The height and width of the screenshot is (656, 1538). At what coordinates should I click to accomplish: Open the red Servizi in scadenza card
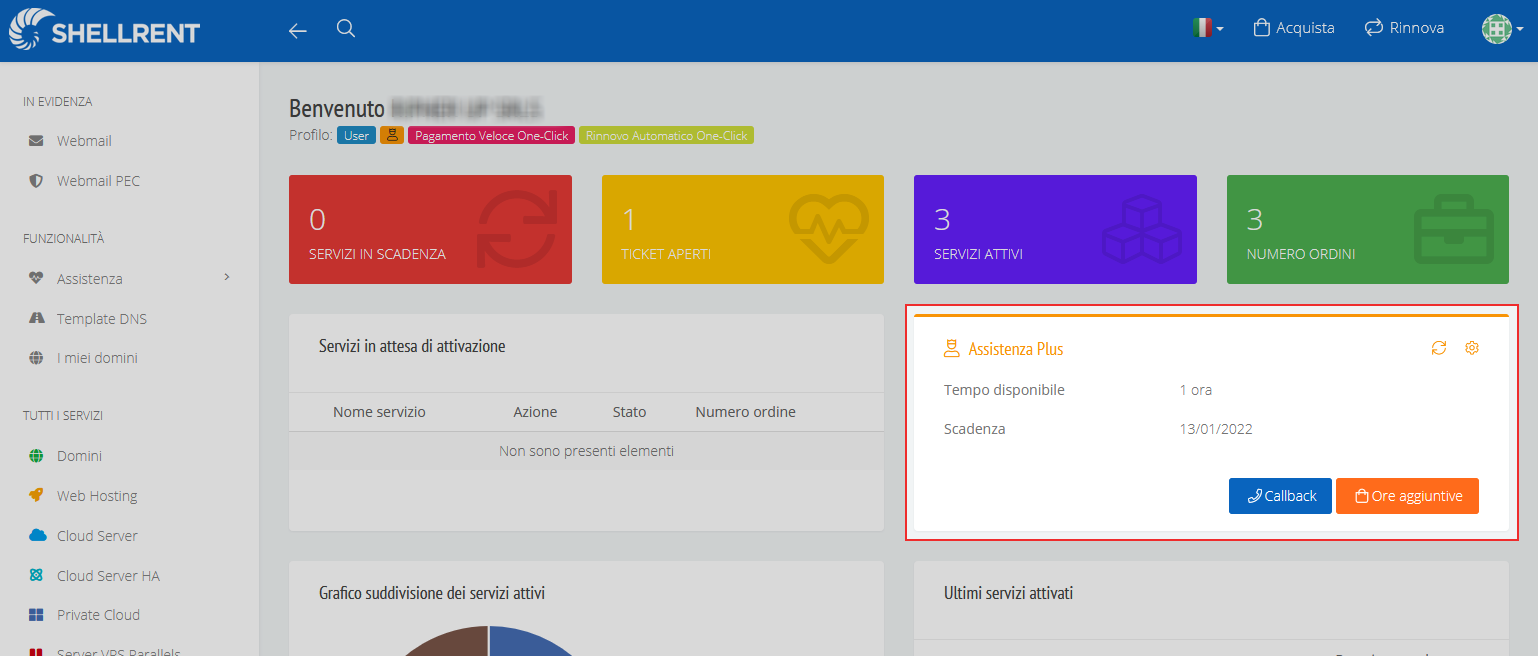tap(430, 229)
